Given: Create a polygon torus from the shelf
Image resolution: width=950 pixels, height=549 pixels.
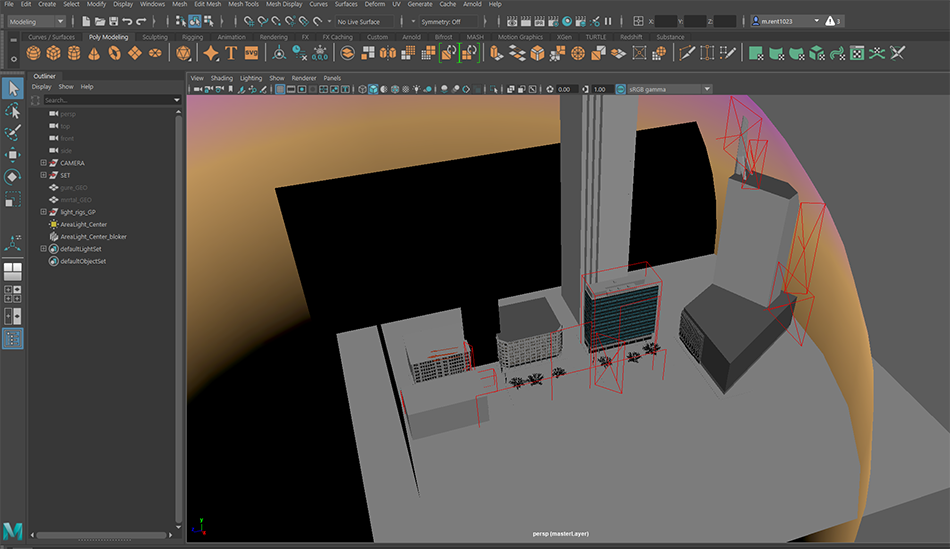Looking at the screenshot, I should pyautogui.click(x=115, y=53).
